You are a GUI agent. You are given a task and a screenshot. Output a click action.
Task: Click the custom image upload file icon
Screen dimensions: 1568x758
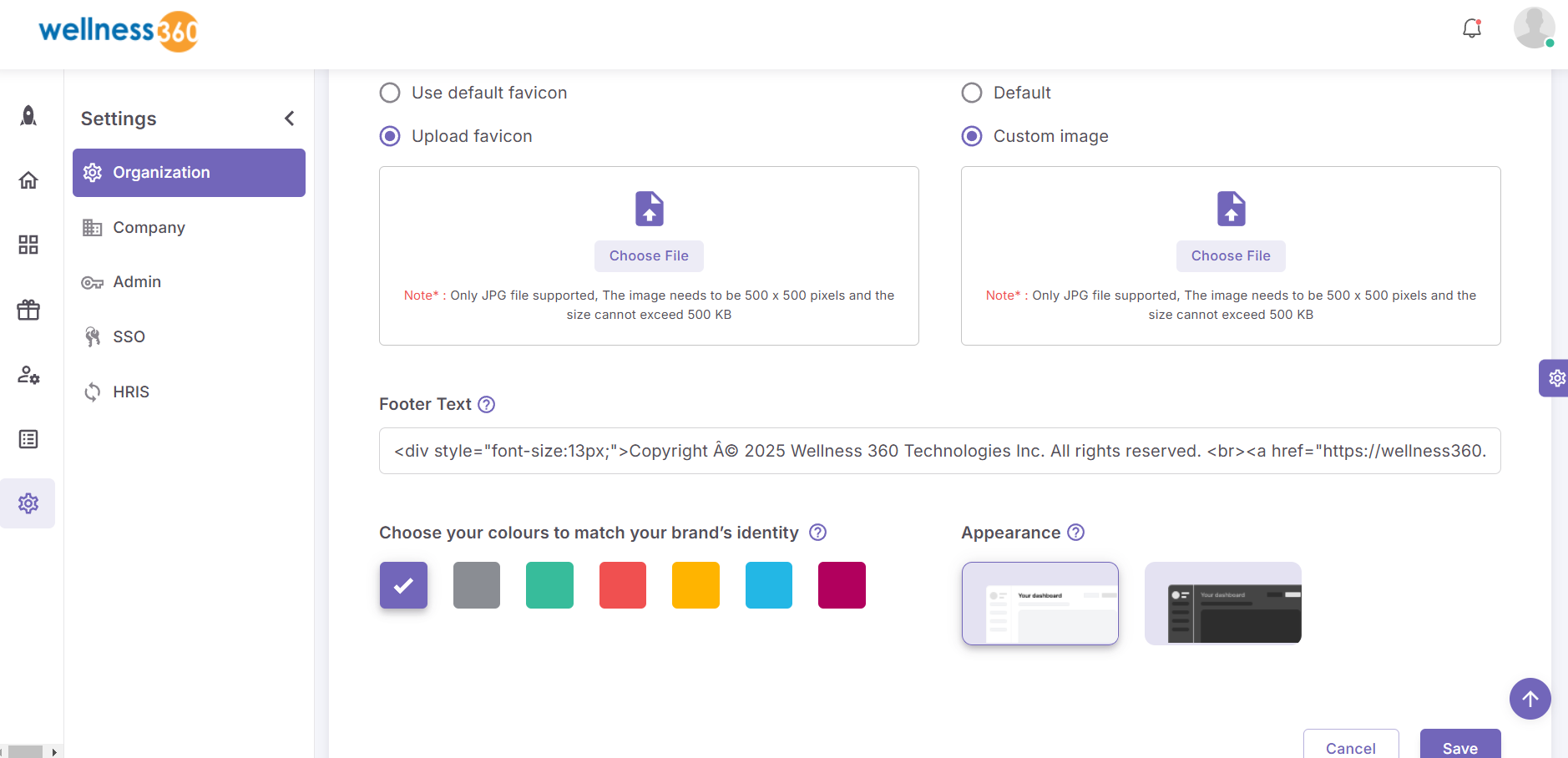(1232, 209)
